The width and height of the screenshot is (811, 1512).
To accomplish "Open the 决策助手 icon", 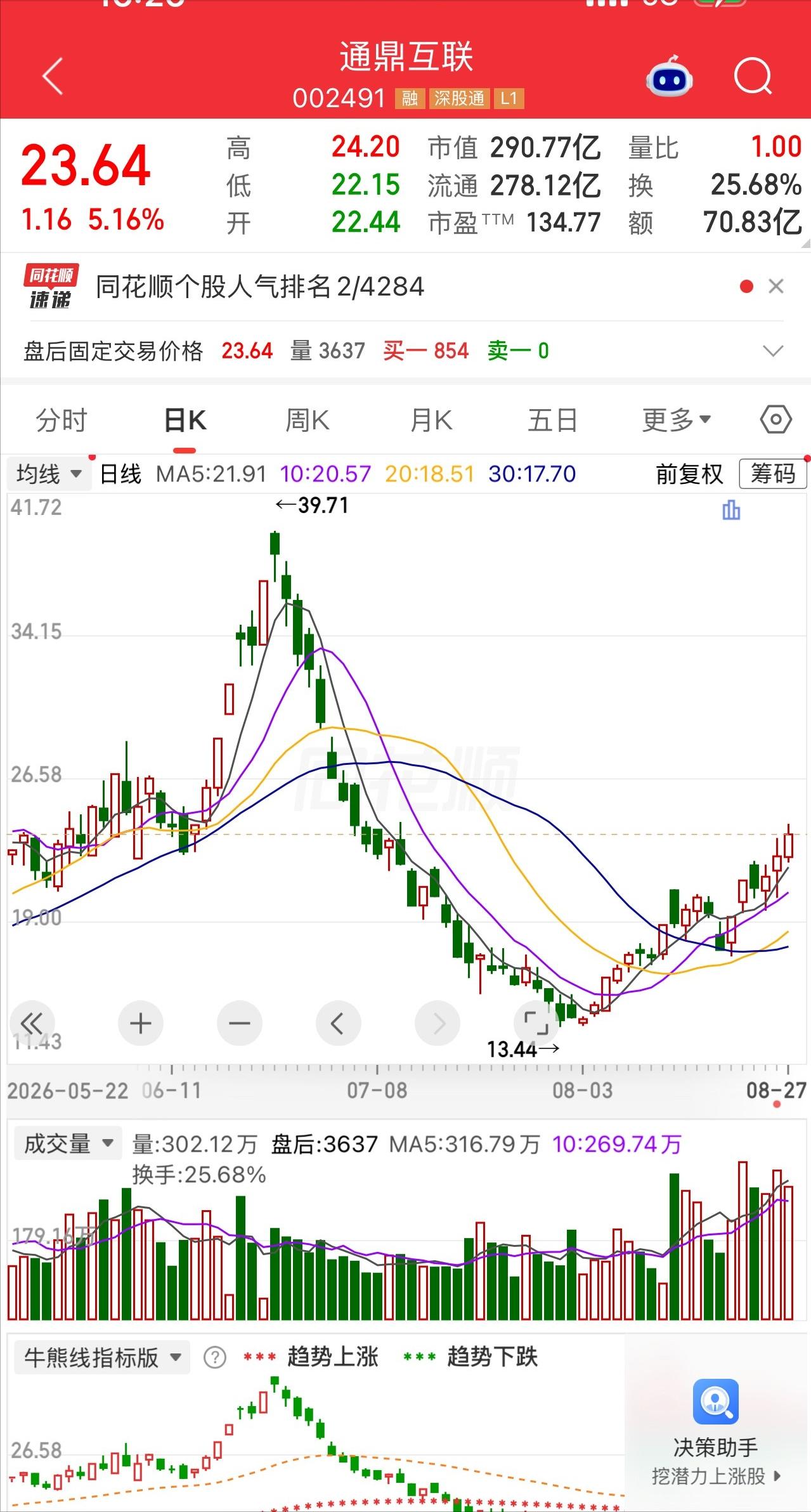I will click(715, 1401).
